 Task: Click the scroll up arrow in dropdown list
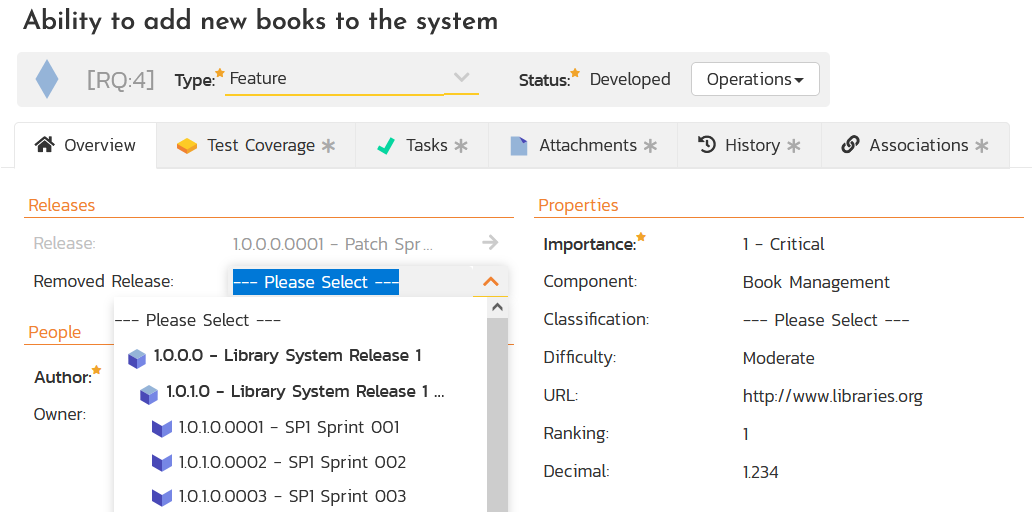click(x=497, y=308)
